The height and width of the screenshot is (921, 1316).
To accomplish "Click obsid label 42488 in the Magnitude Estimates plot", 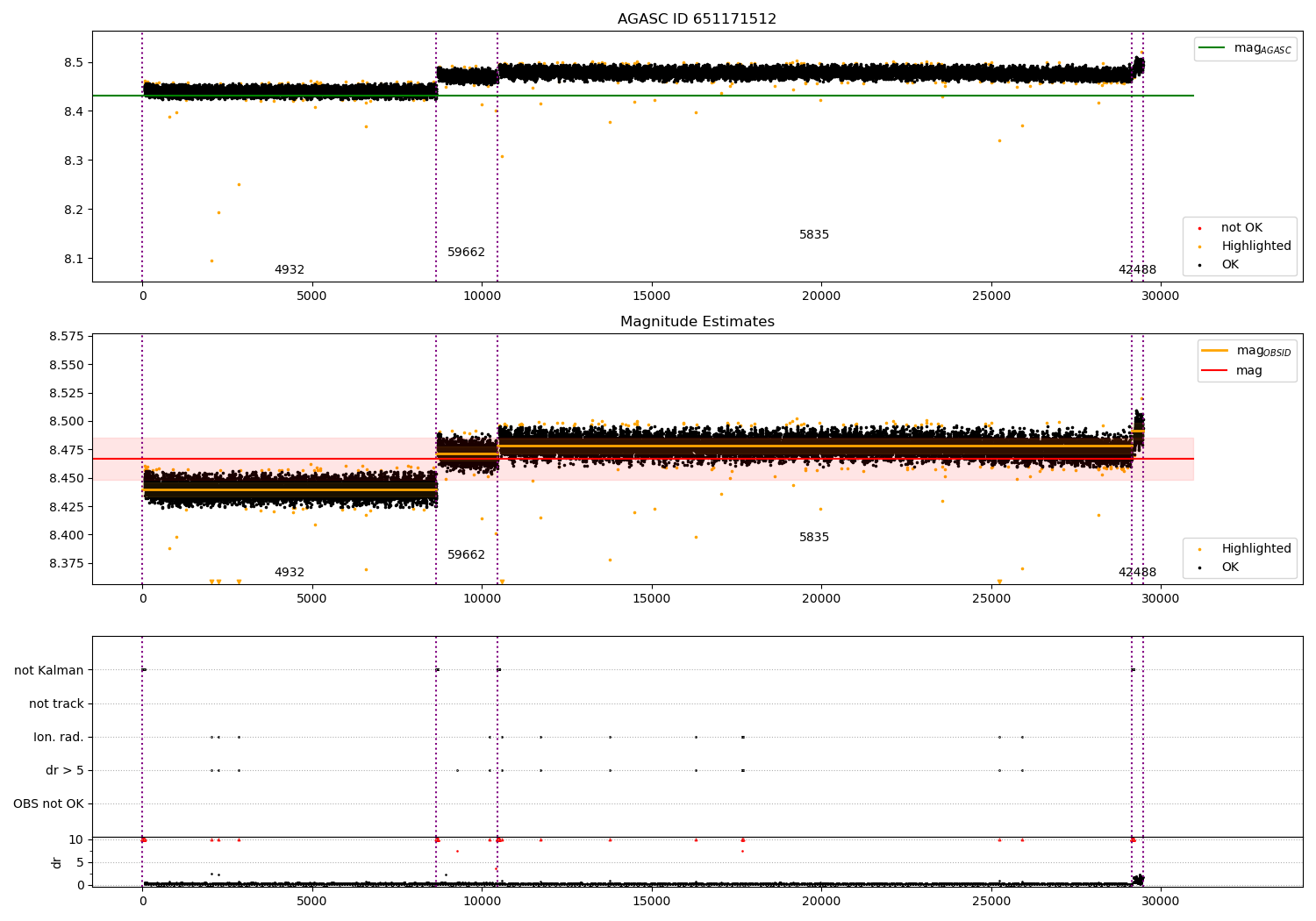I will click(1137, 572).
